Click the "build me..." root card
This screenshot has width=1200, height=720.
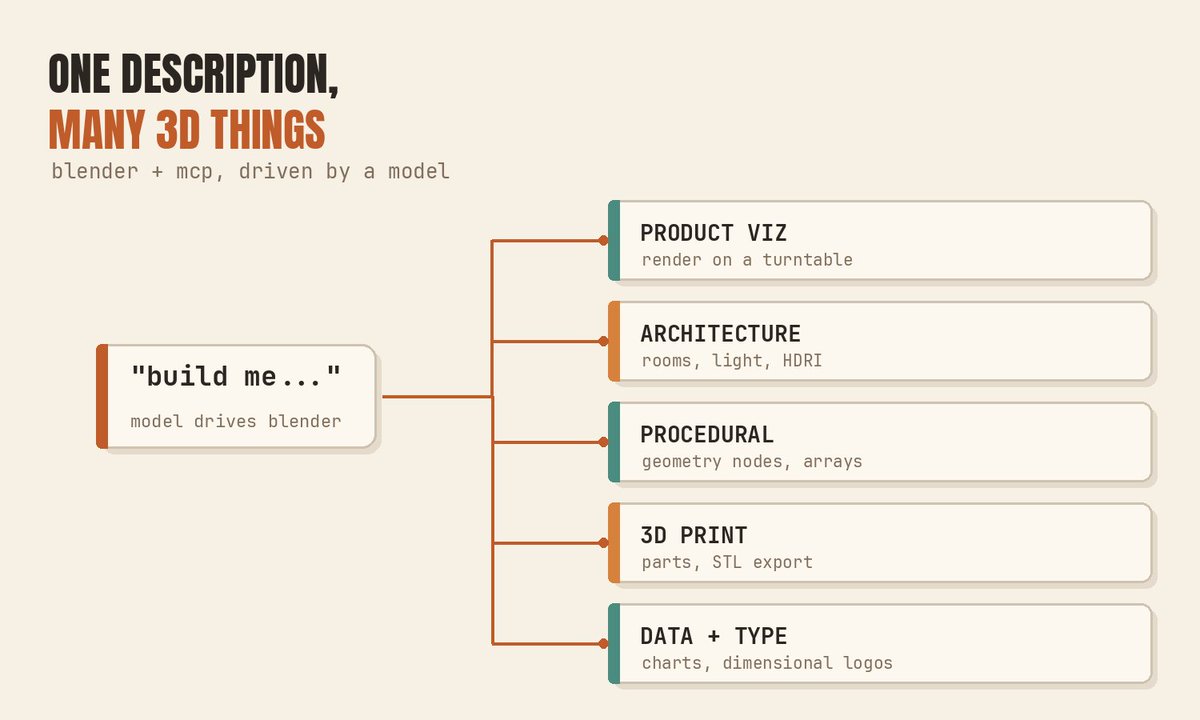pos(236,397)
